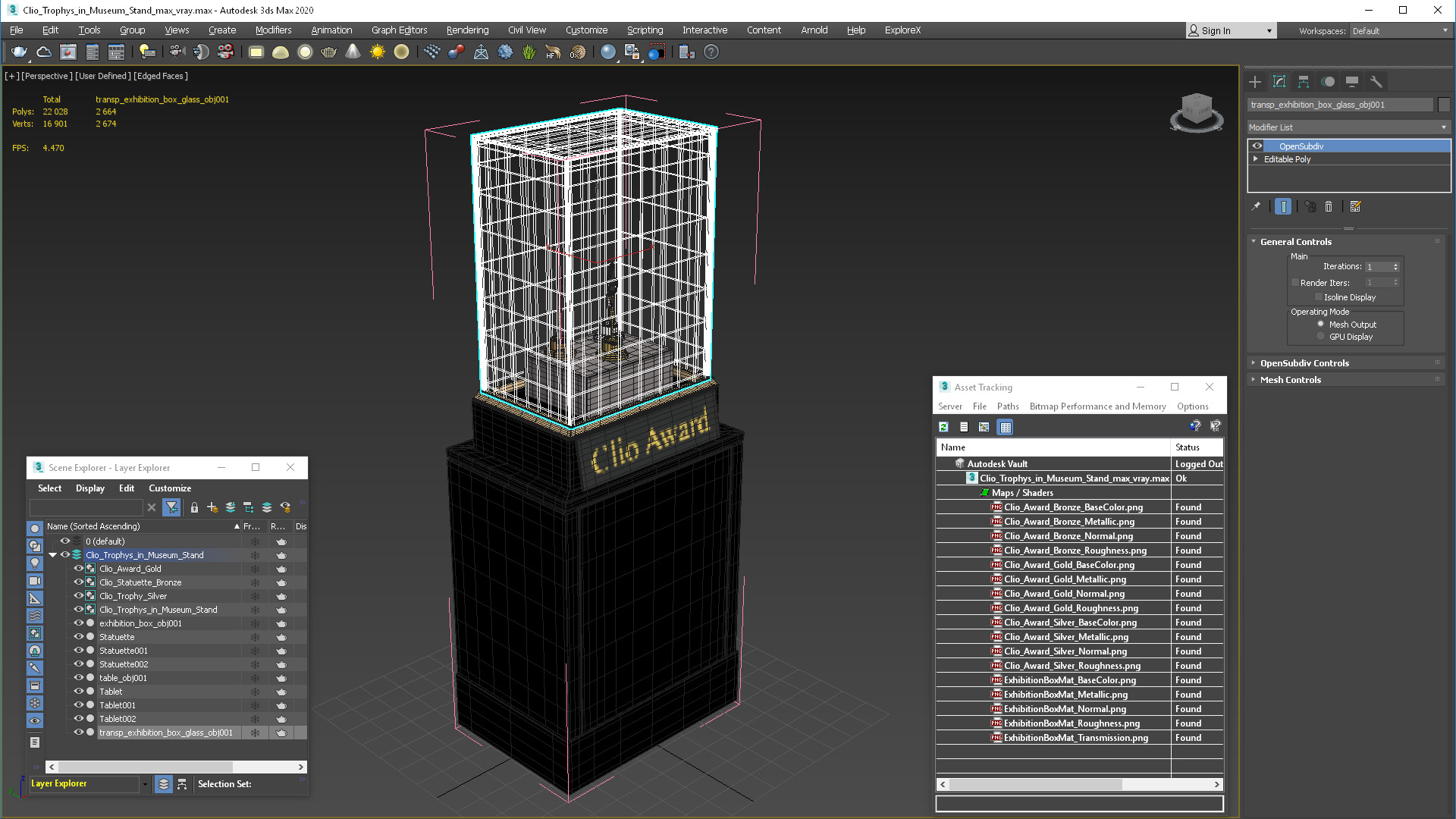Open the Rendering menu item
The image size is (1456, 819).
[x=466, y=30]
